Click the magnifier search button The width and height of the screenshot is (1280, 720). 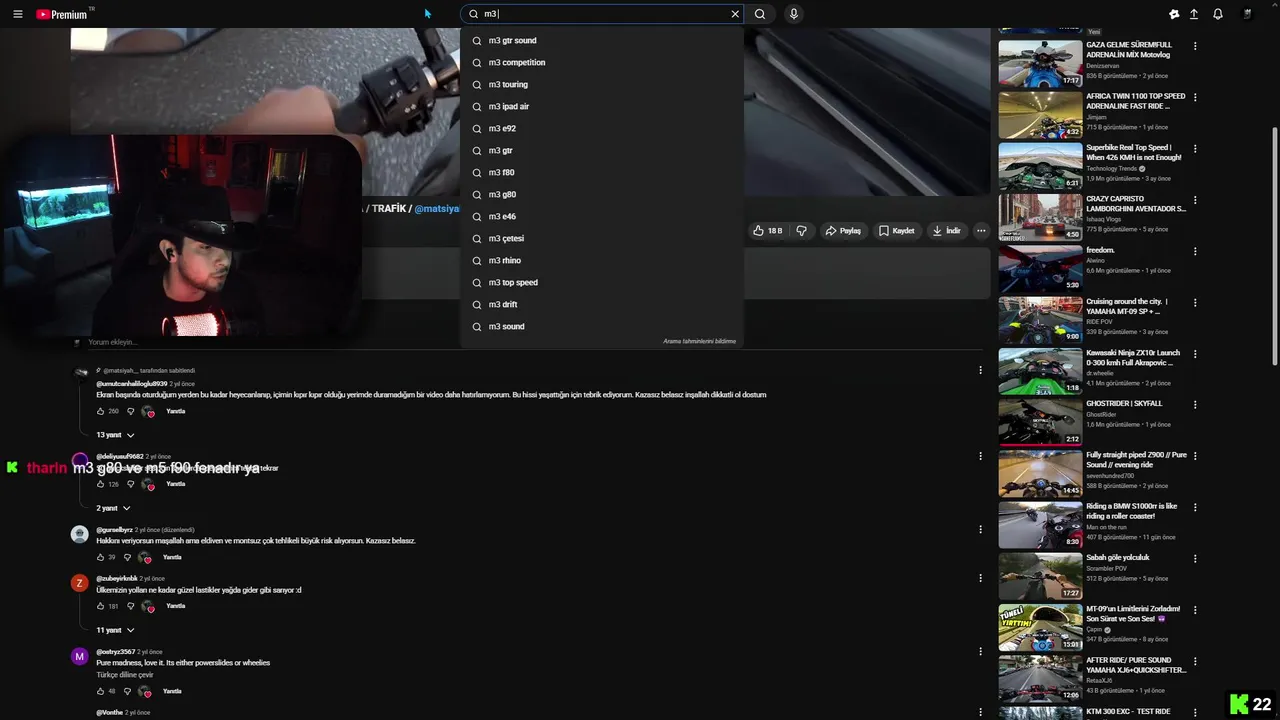[x=760, y=14]
